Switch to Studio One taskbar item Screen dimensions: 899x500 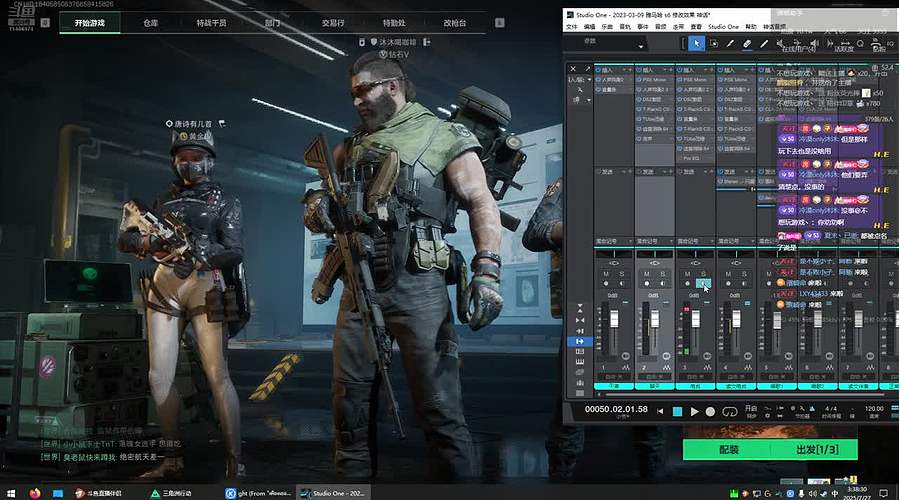[334, 493]
